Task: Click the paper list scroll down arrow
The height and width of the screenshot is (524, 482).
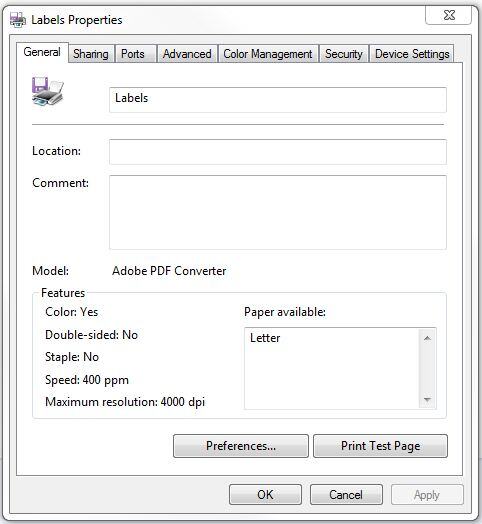Action: (427, 399)
